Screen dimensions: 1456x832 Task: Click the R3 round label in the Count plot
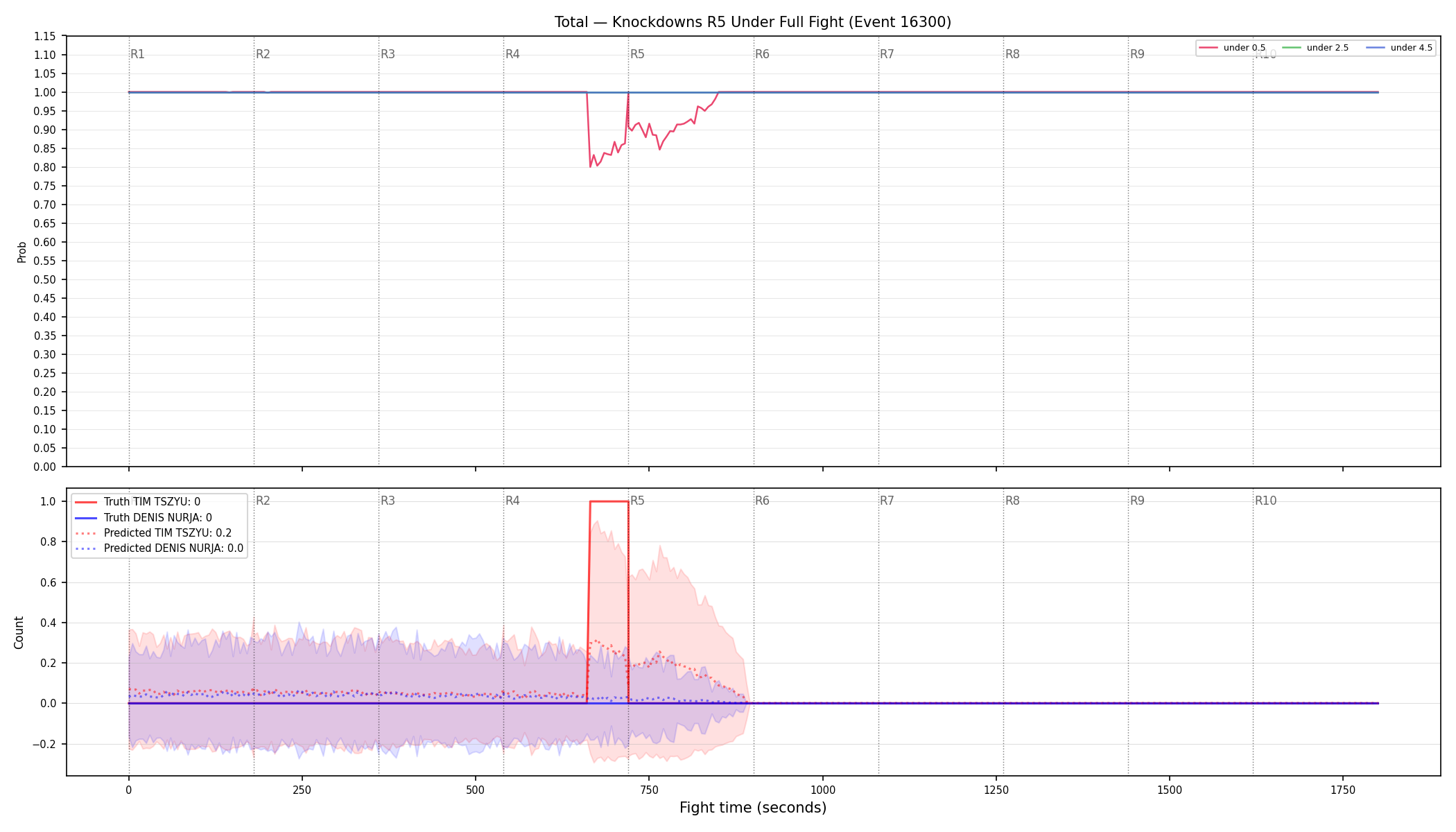(388, 501)
